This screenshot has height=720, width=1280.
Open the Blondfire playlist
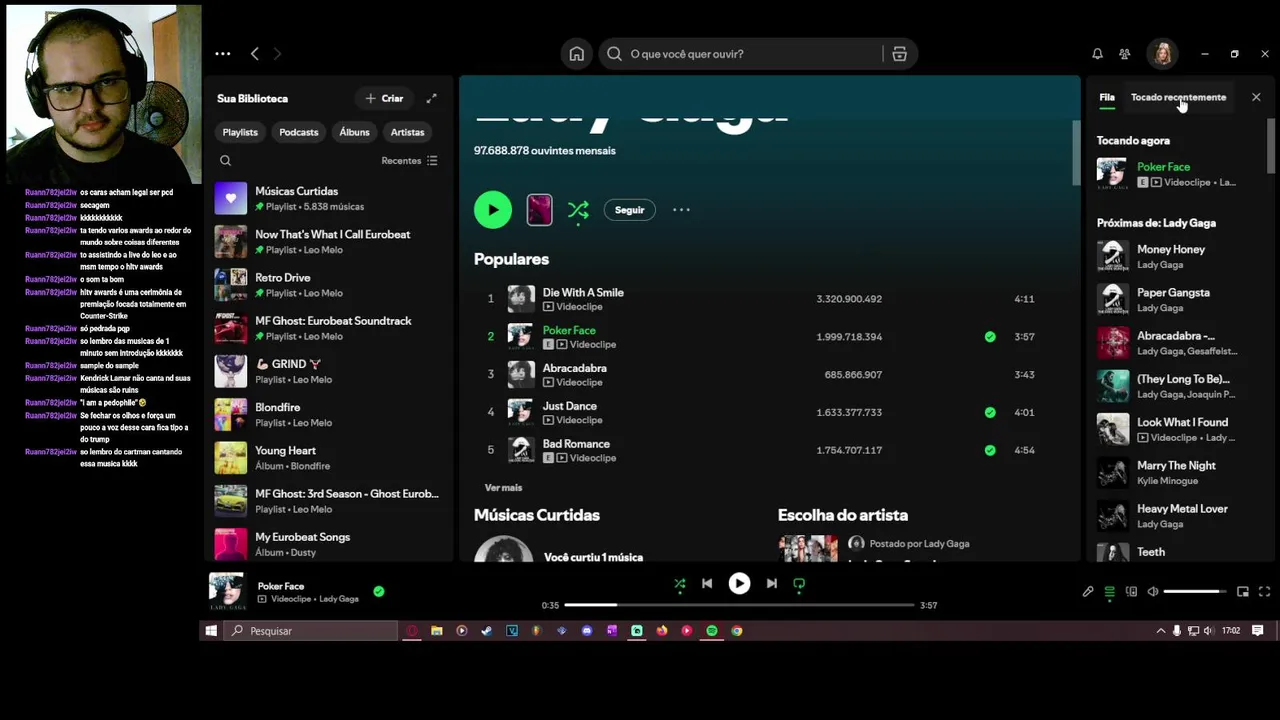click(x=328, y=414)
